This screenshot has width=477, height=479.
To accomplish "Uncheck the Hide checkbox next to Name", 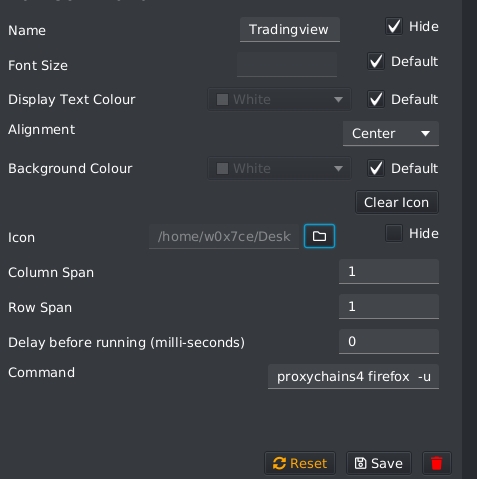I will [394, 26].
